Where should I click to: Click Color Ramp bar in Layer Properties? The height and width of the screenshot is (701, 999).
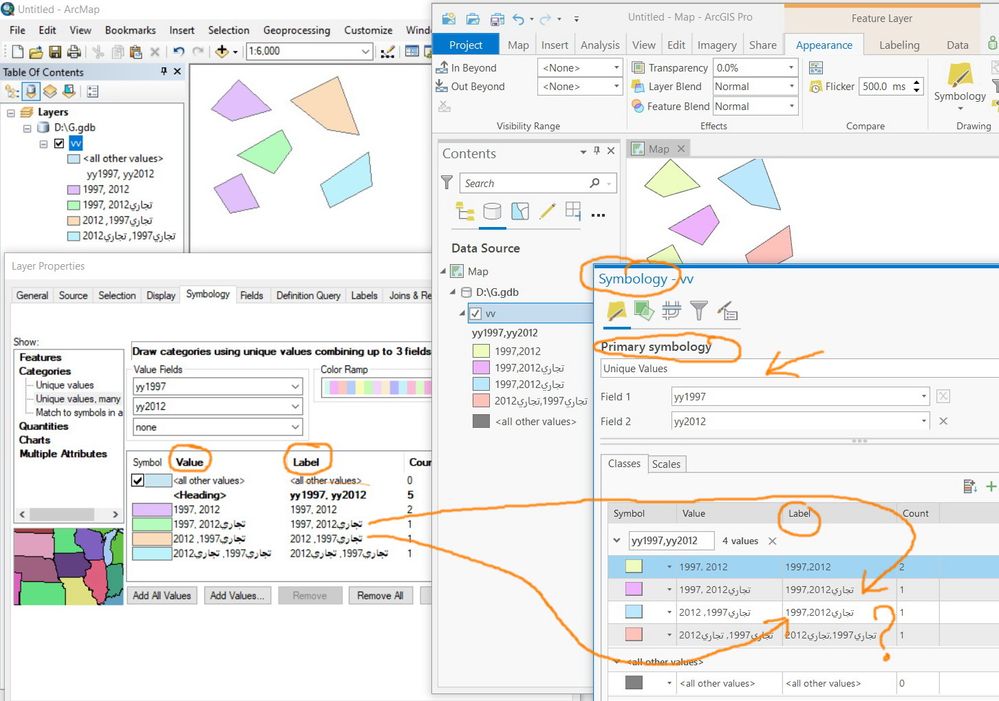tap(376, 387)
